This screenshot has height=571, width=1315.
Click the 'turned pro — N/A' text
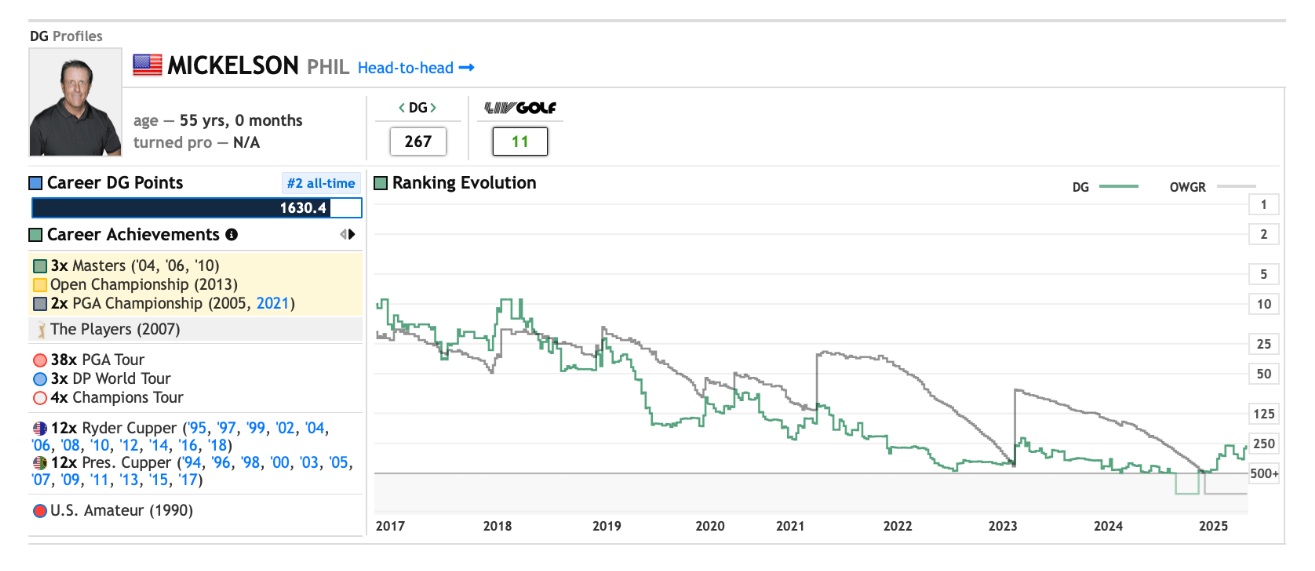(197, 143)
